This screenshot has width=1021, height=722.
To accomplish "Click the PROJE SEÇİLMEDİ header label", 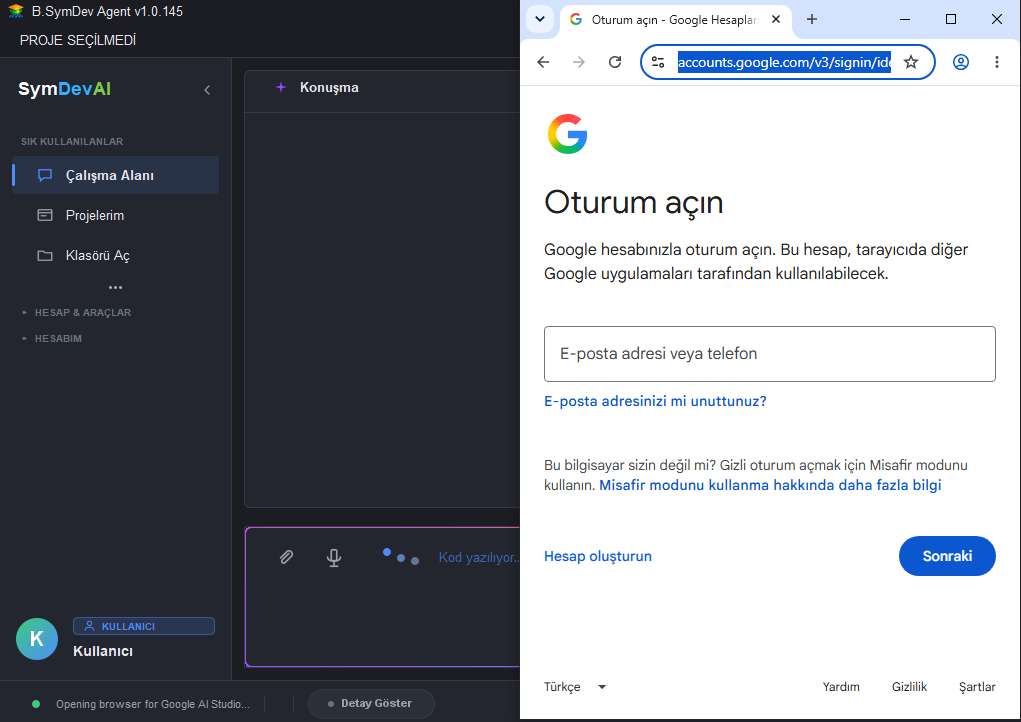I will pos(78,40).
